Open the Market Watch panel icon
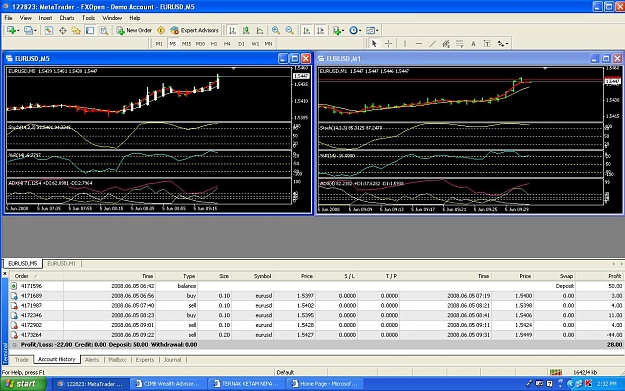625x391 pixels. coord(49,30)
